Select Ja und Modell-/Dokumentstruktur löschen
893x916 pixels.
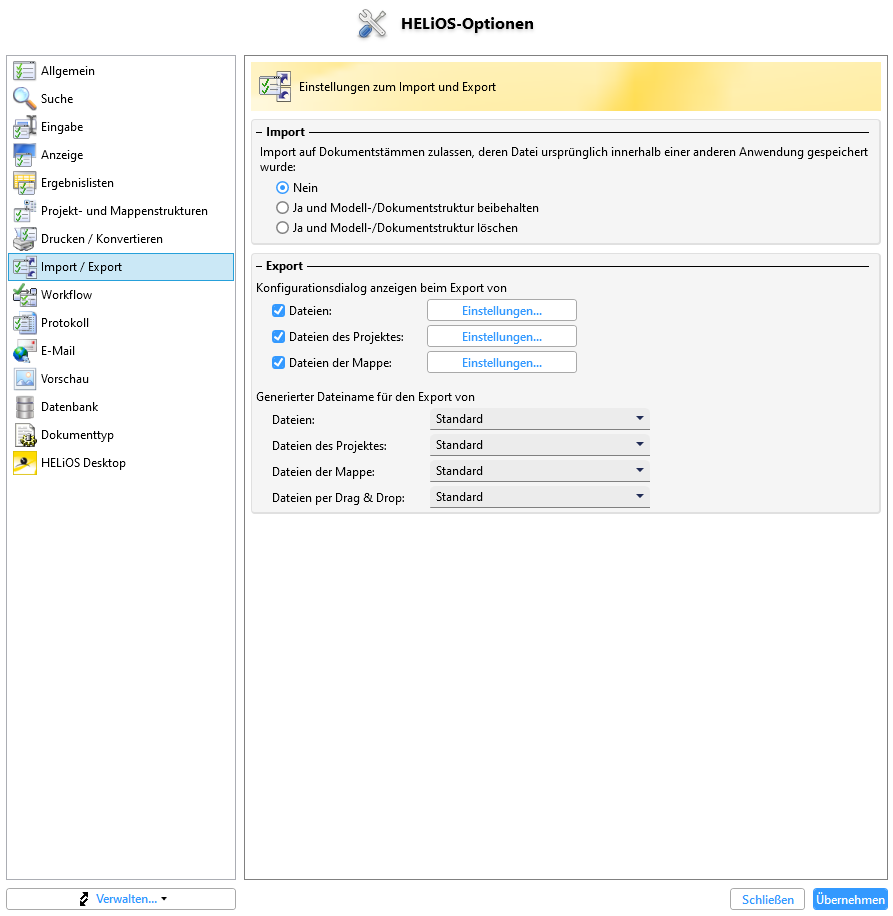pyautogui.click(x=282, y=228)
